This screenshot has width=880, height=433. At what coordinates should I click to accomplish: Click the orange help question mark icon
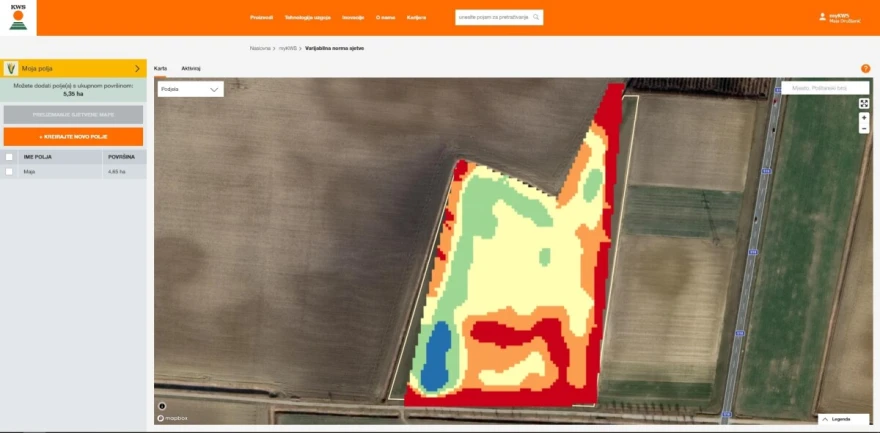tap(865, 68)
